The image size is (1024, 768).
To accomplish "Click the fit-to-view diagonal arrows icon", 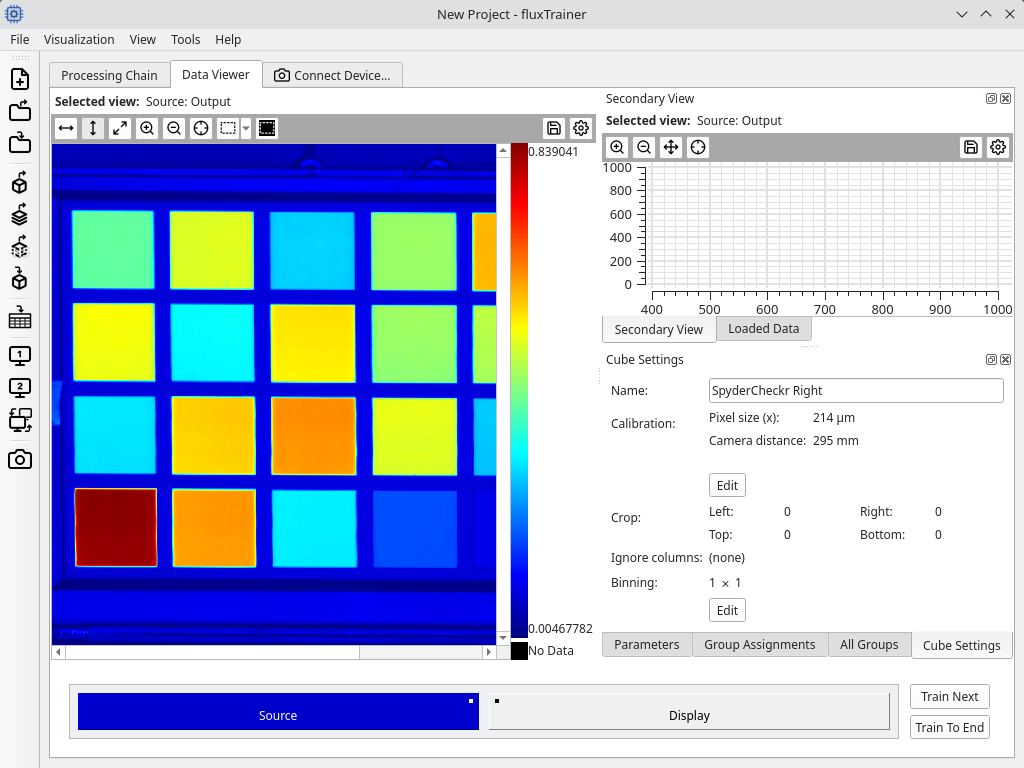I will point(120,128).
